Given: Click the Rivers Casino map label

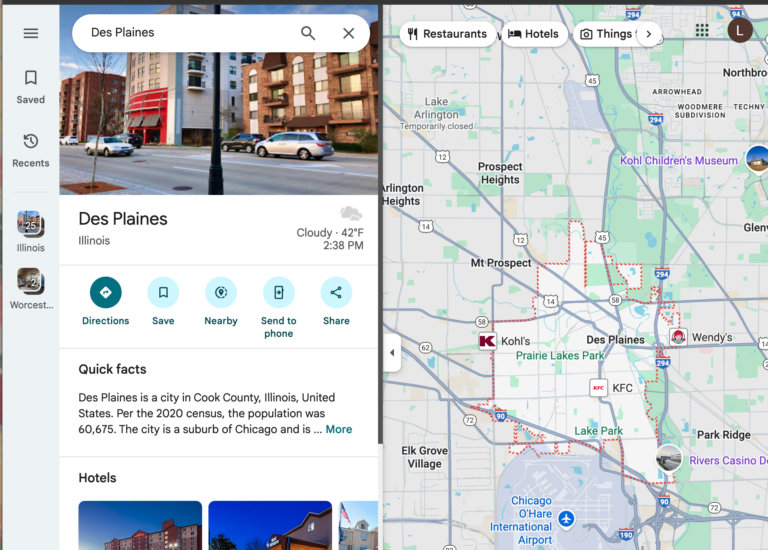Looking at the screenshot, I should tap(728, 460).
